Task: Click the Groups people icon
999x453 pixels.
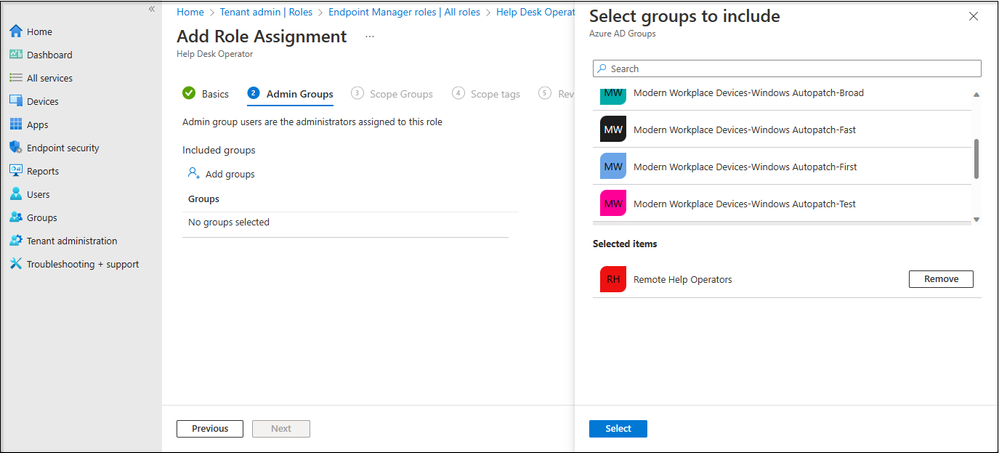Action: [16, 217]
